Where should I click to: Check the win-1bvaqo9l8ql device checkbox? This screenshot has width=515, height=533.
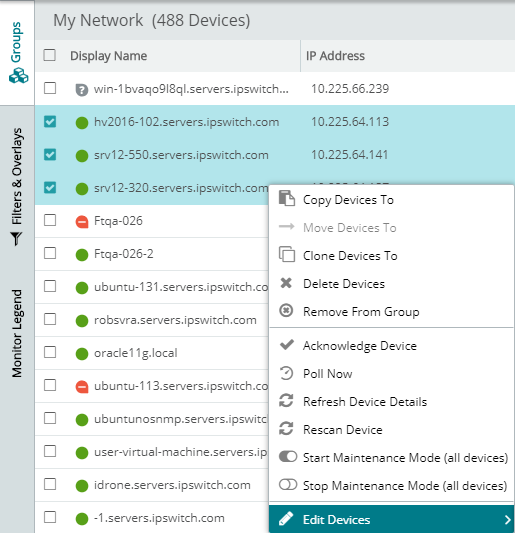50,88
